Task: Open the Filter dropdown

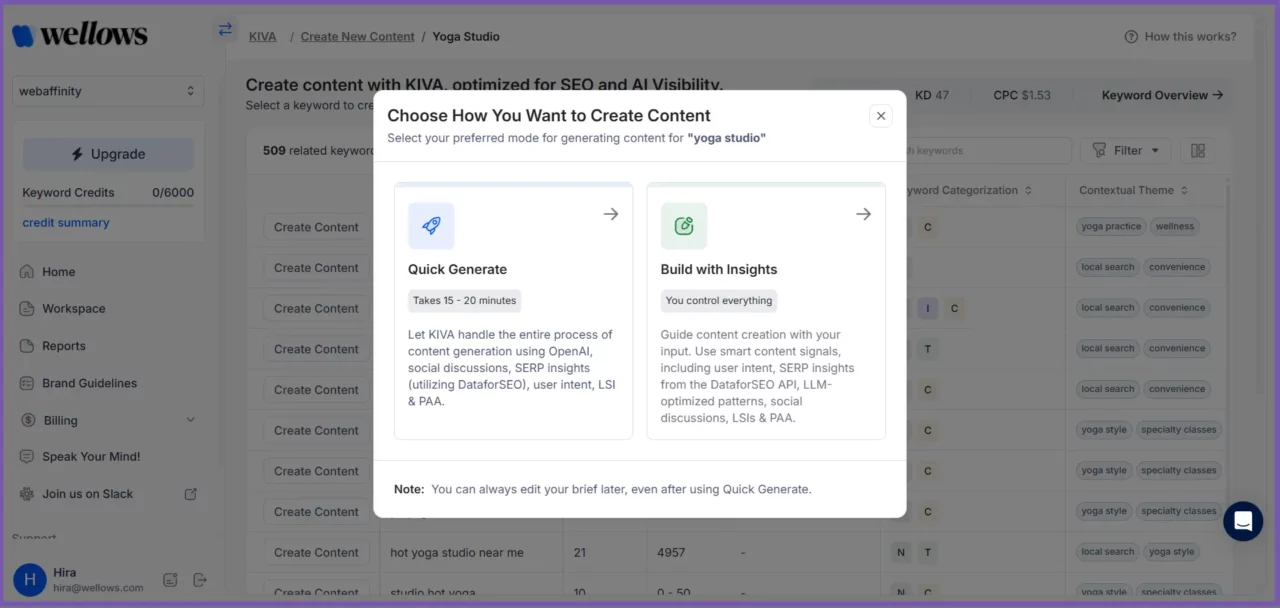Action: 1126,151
